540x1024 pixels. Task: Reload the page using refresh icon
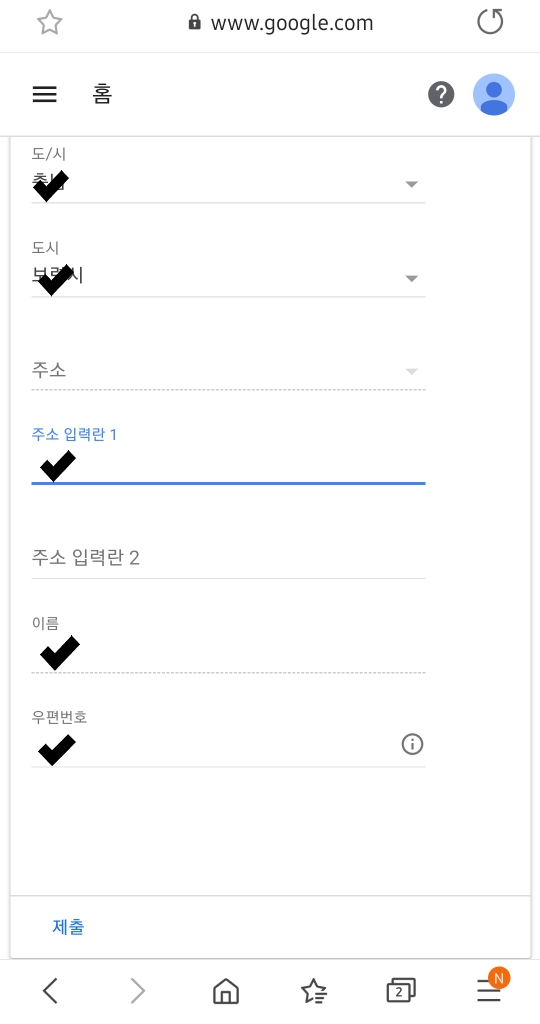(x=490, y=22)
